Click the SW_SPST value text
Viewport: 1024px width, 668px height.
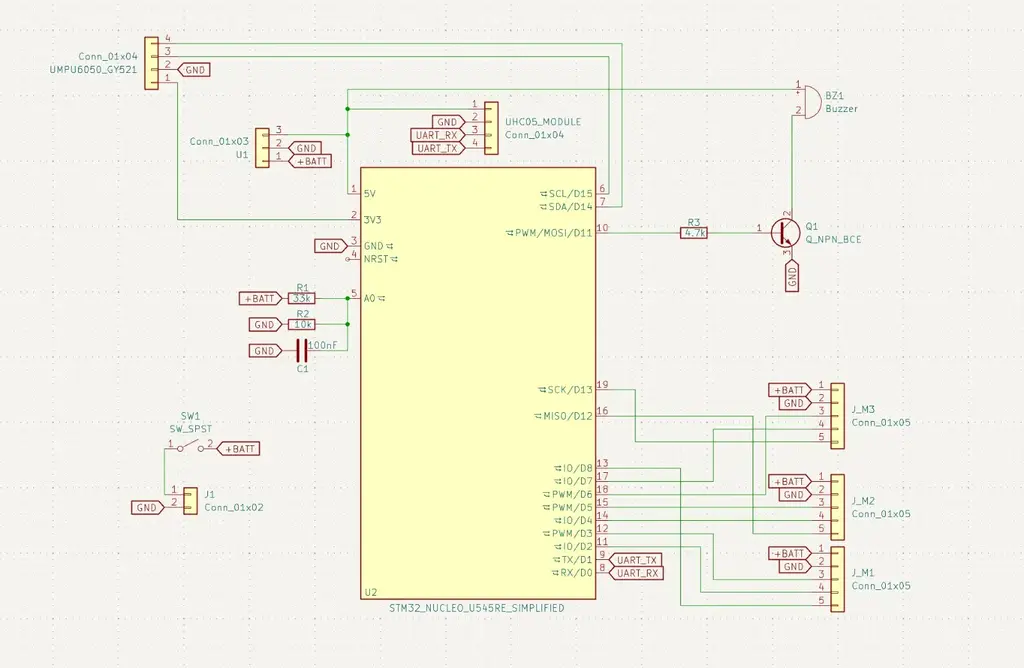click(x=191, y=429)
